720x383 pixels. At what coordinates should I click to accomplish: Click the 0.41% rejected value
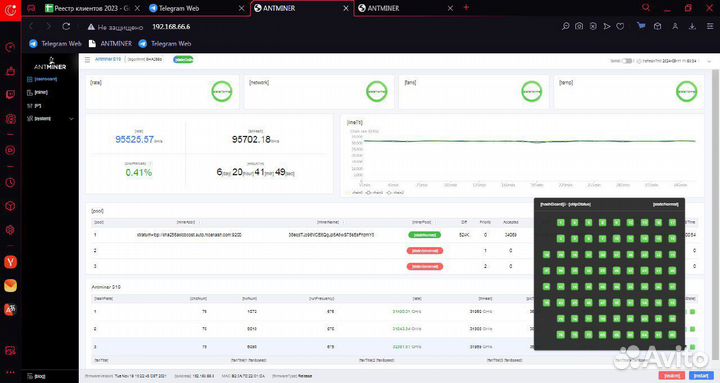click(139, 173)
